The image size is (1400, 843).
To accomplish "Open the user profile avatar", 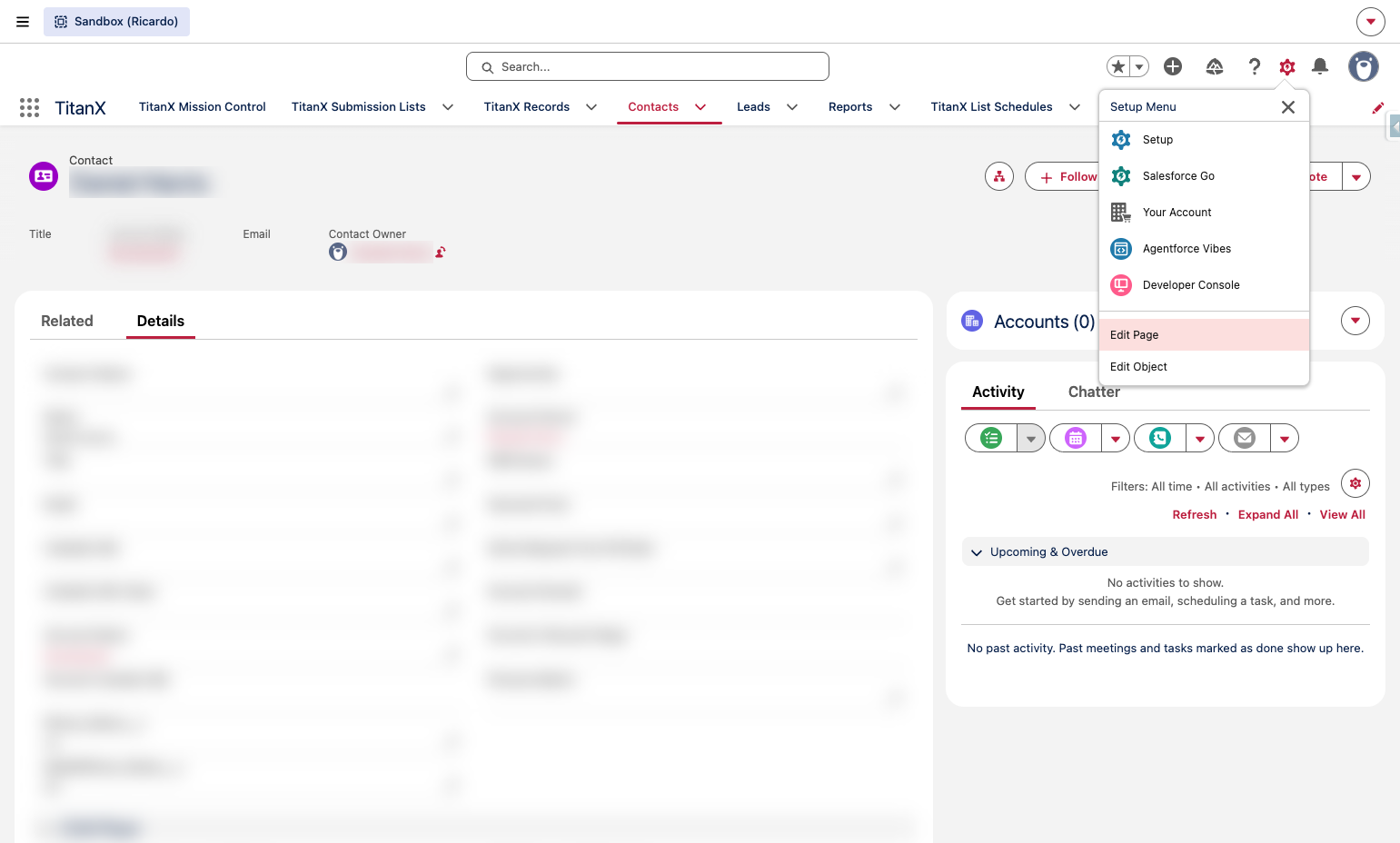I will coord(1364,66).
